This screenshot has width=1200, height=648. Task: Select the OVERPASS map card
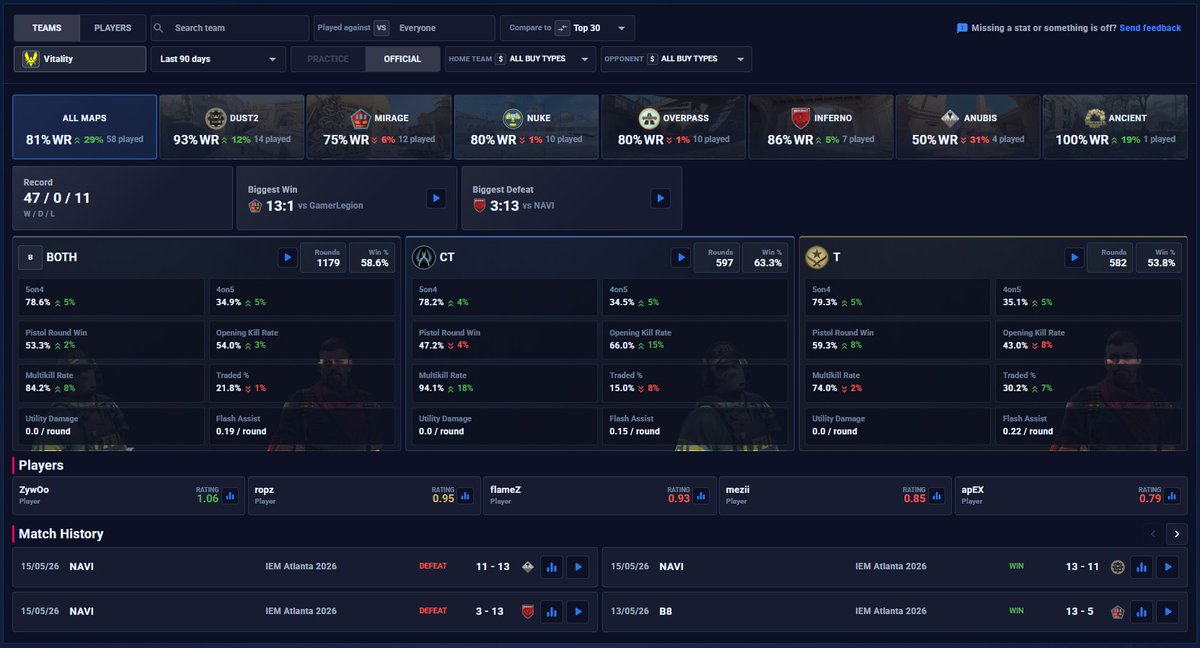(673, 127)
